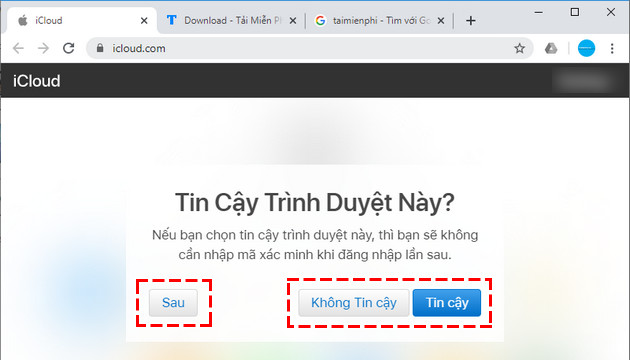Screen dimensions: 630x360
Task: Open the taimienphi Google search tab
Action: (x=380, y=20)
